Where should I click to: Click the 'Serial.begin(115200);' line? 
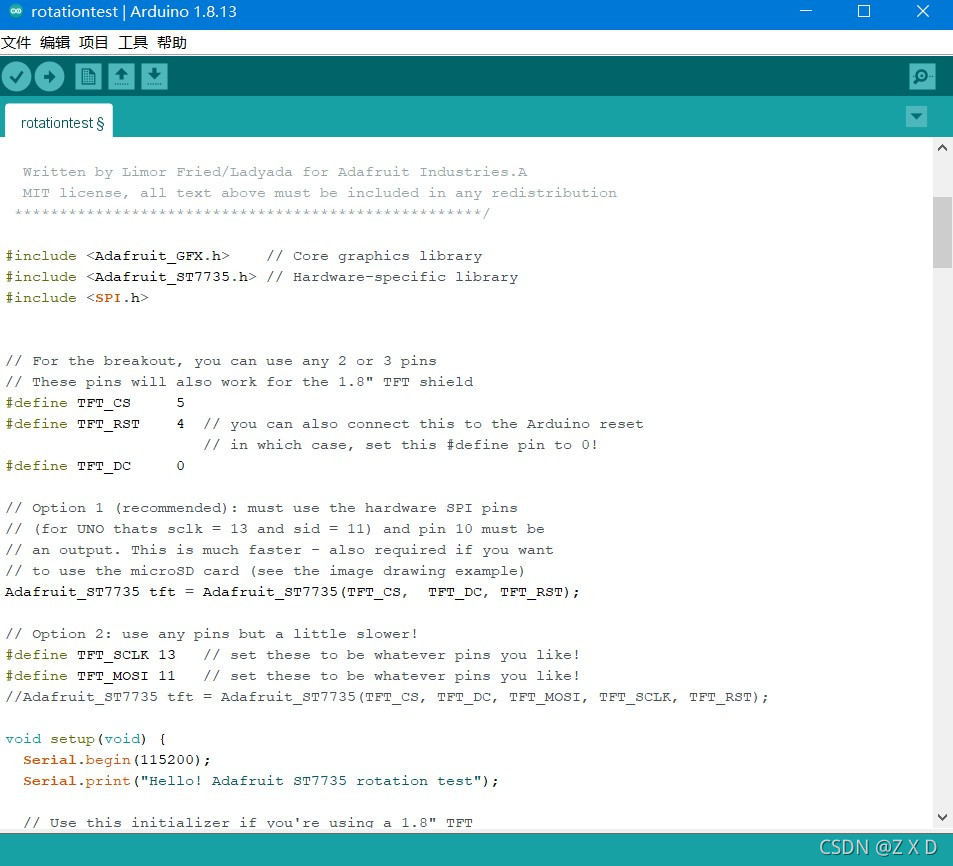117,760
